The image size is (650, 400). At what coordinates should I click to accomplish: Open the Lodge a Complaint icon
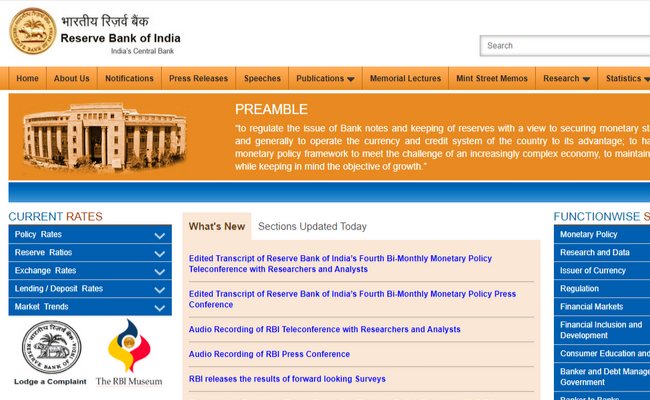point(51,350)
